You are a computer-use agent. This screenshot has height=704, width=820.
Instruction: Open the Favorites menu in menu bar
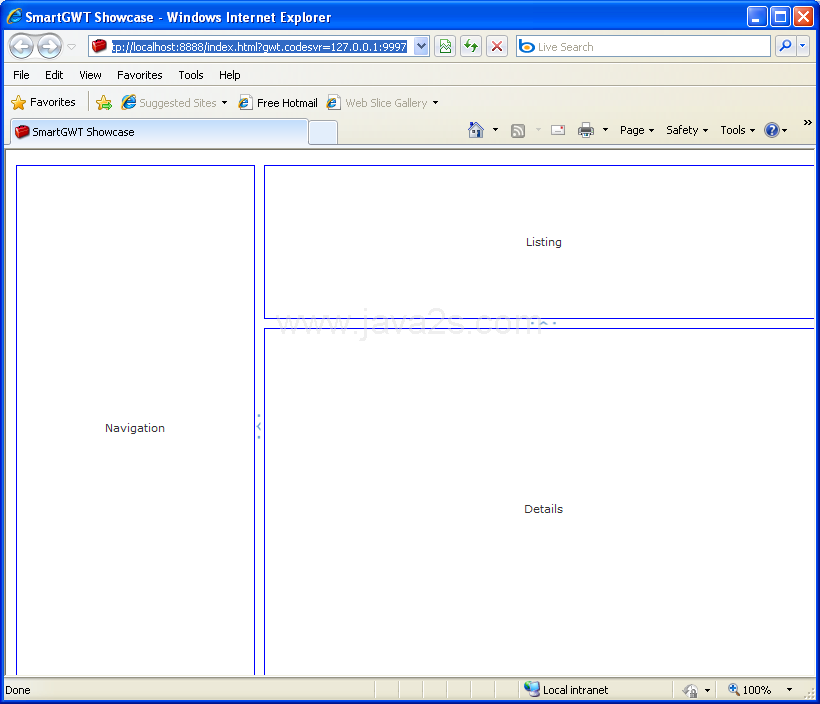point(140,75)
